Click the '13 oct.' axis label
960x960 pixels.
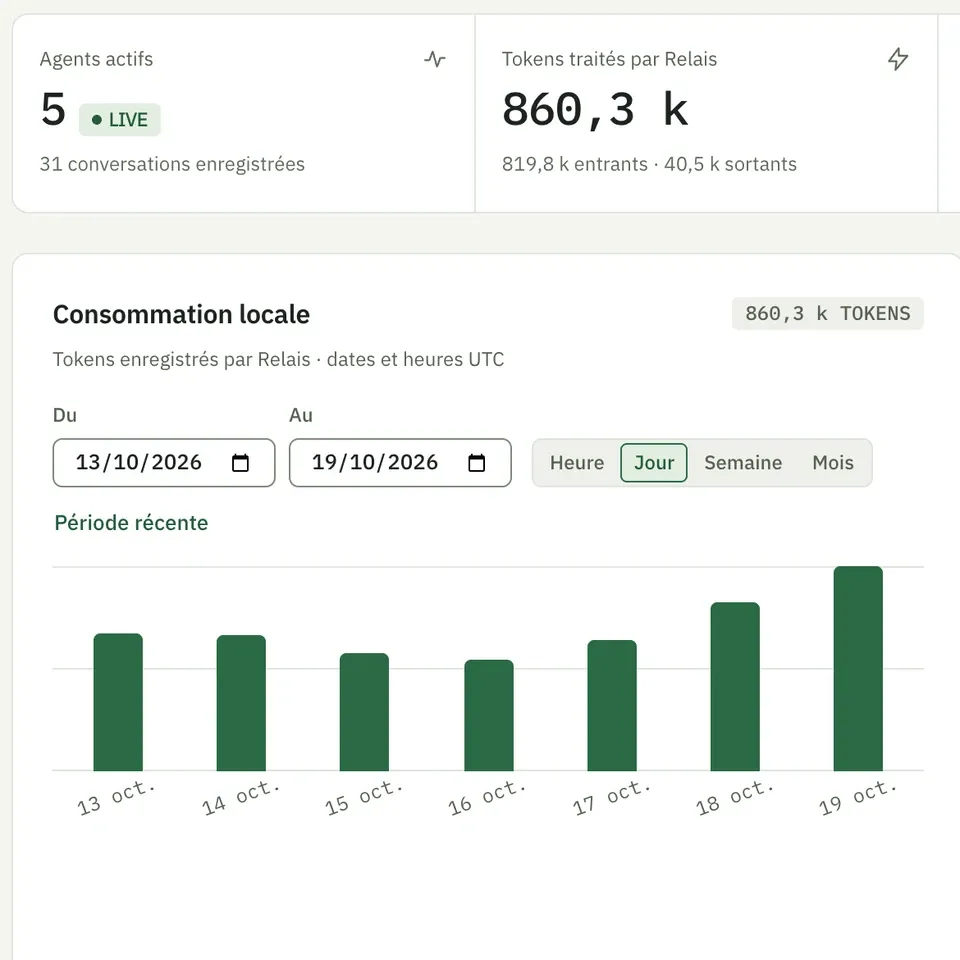[x=116, y=798]
